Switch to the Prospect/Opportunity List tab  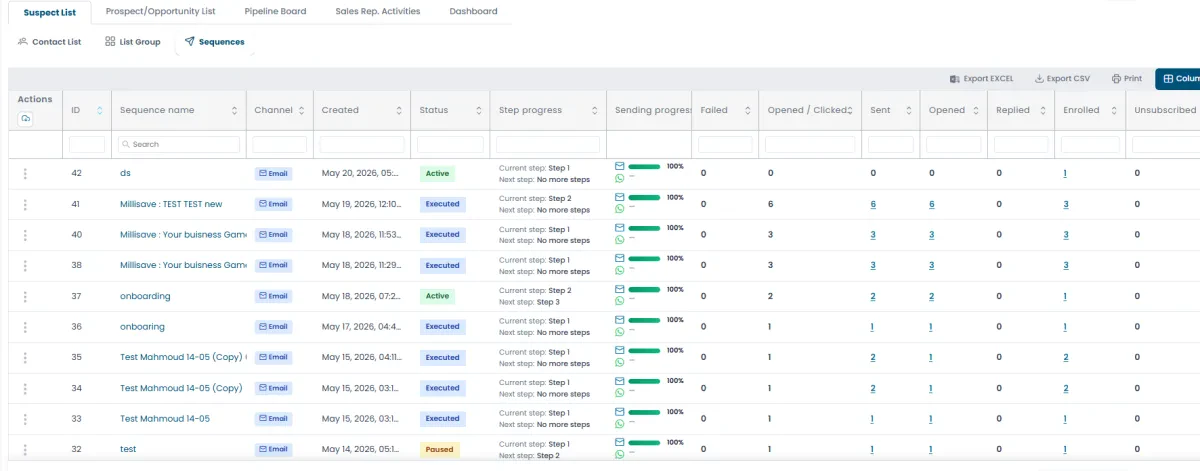point(160,12)
